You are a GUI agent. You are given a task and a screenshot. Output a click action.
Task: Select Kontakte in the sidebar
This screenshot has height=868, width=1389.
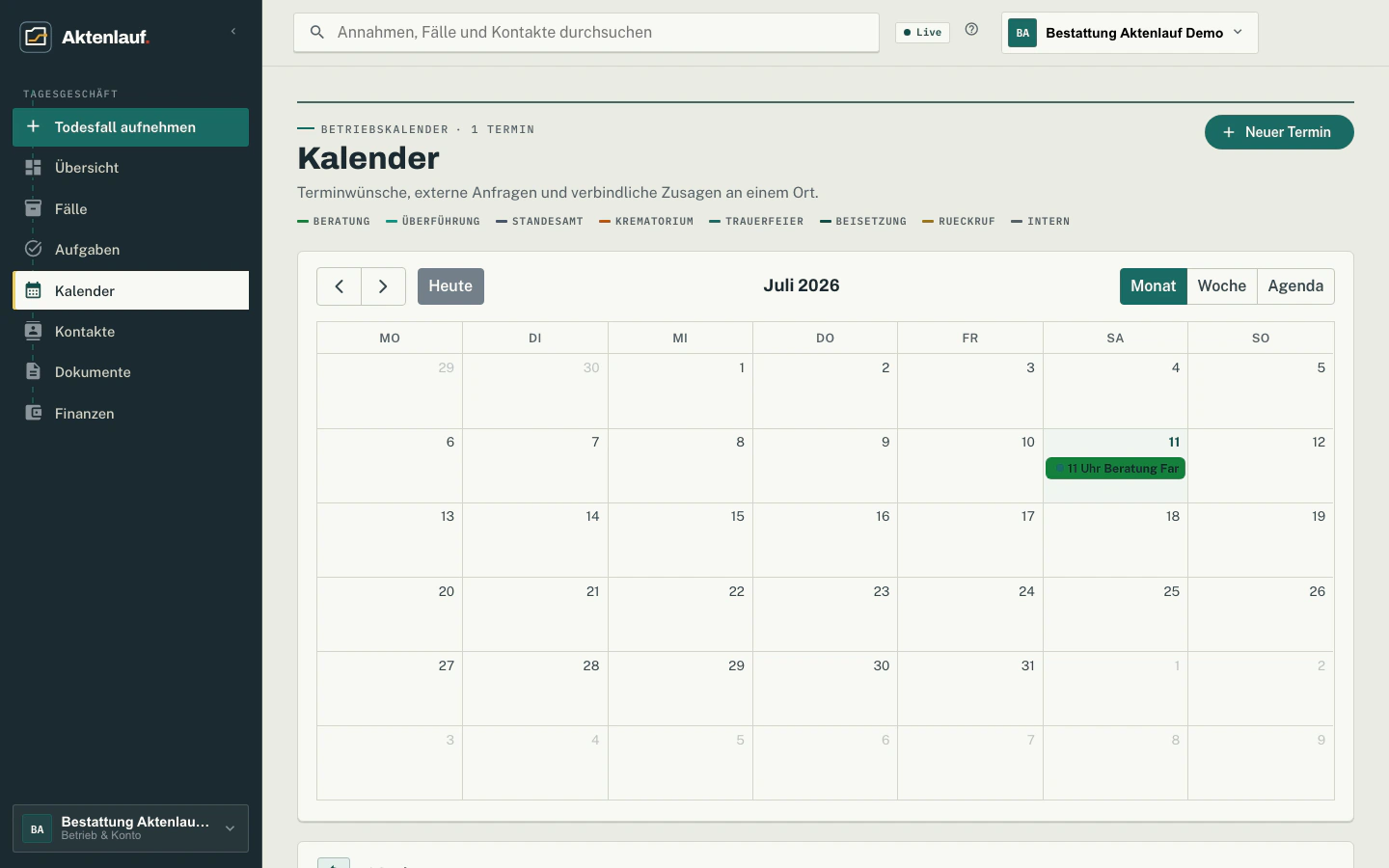130,331
